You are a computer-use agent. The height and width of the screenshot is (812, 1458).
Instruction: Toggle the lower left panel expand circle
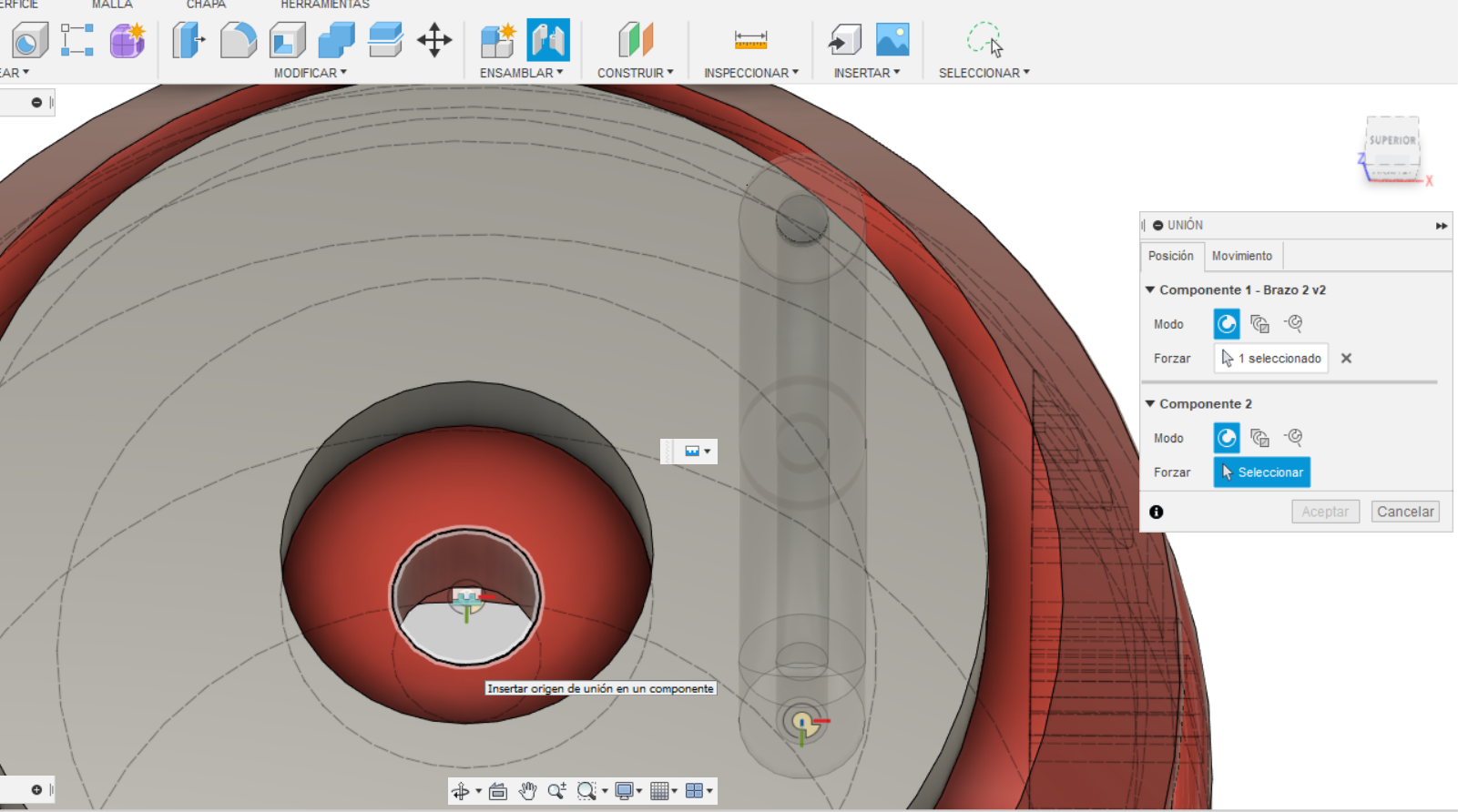(36, 789)
